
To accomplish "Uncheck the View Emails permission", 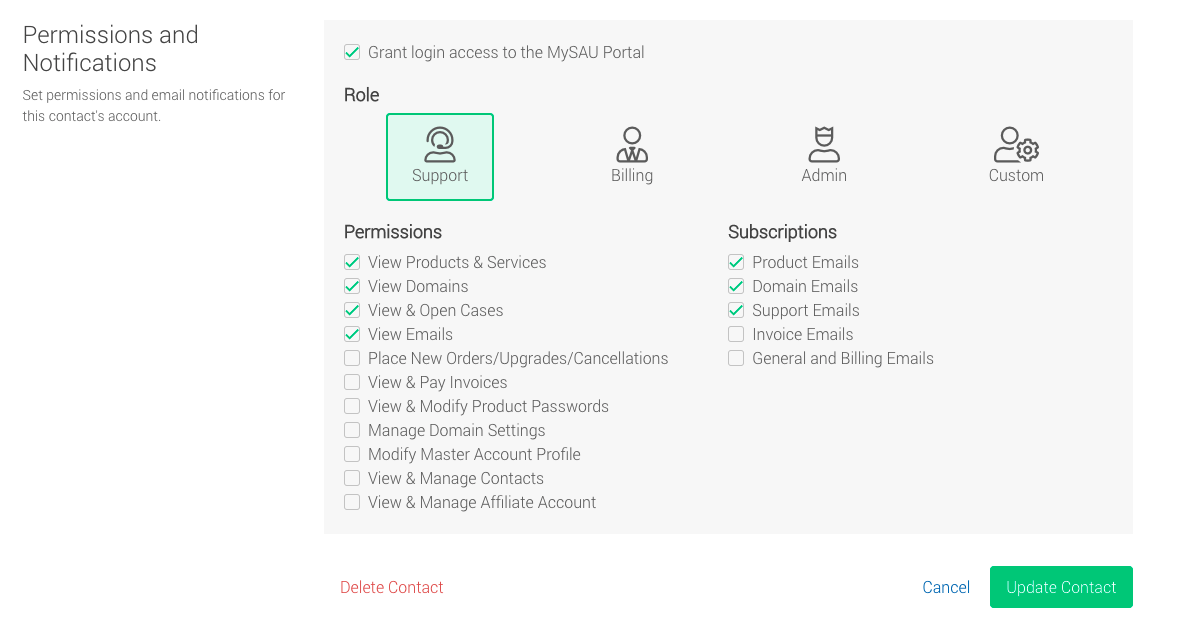I will point(352,334).
